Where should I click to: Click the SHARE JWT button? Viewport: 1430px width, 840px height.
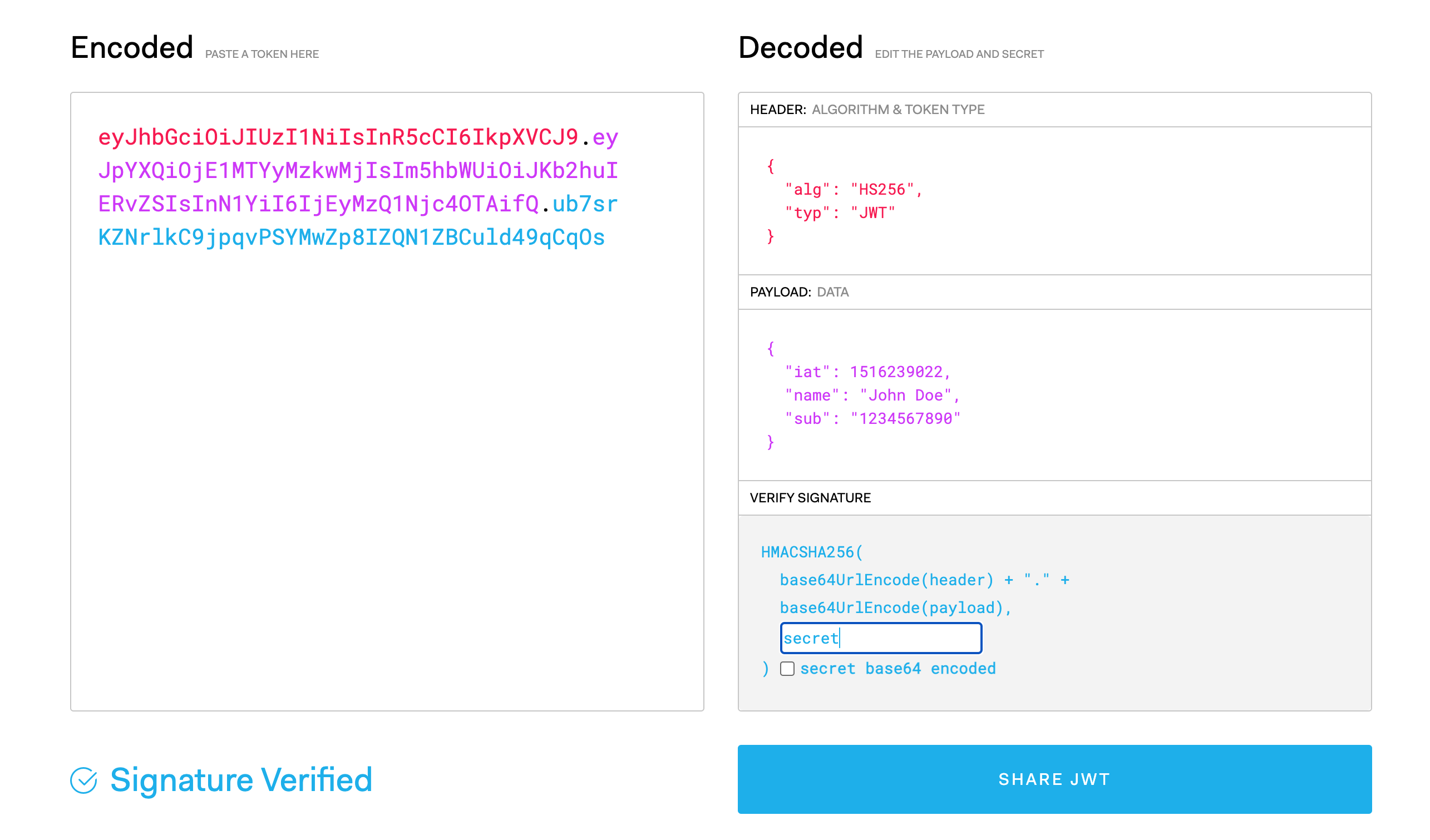point(1054,779)
